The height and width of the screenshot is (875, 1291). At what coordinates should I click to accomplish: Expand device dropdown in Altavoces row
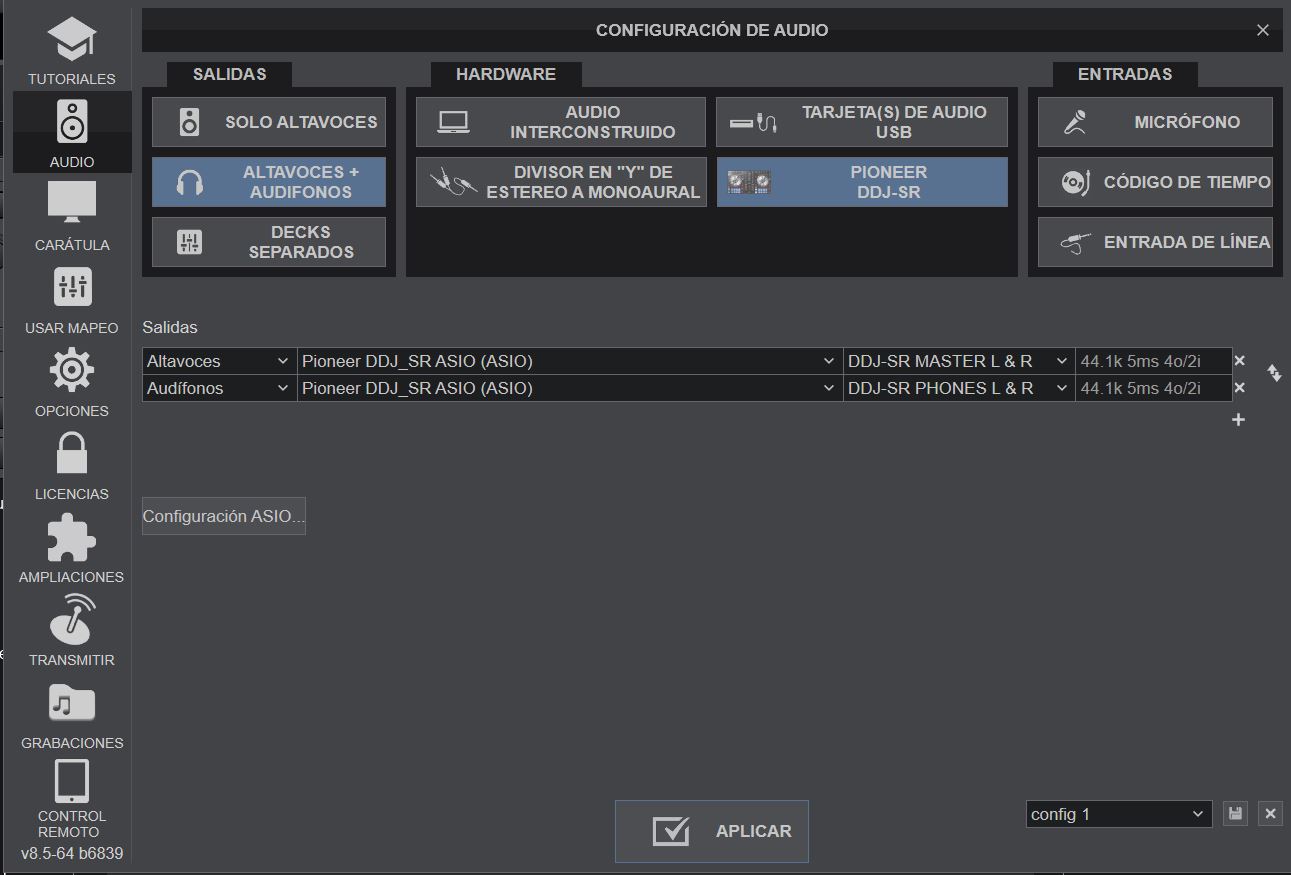pos(570,361)
